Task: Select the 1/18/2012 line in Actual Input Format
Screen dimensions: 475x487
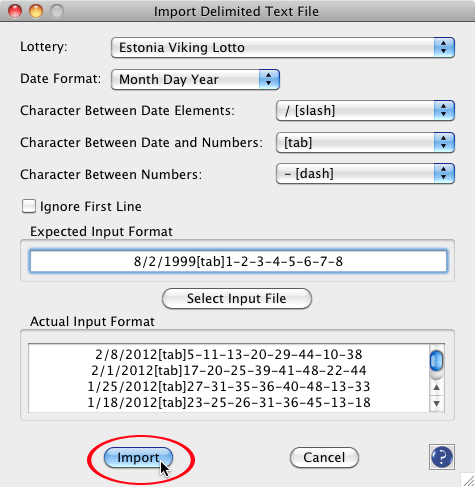Action: [229, 402]
